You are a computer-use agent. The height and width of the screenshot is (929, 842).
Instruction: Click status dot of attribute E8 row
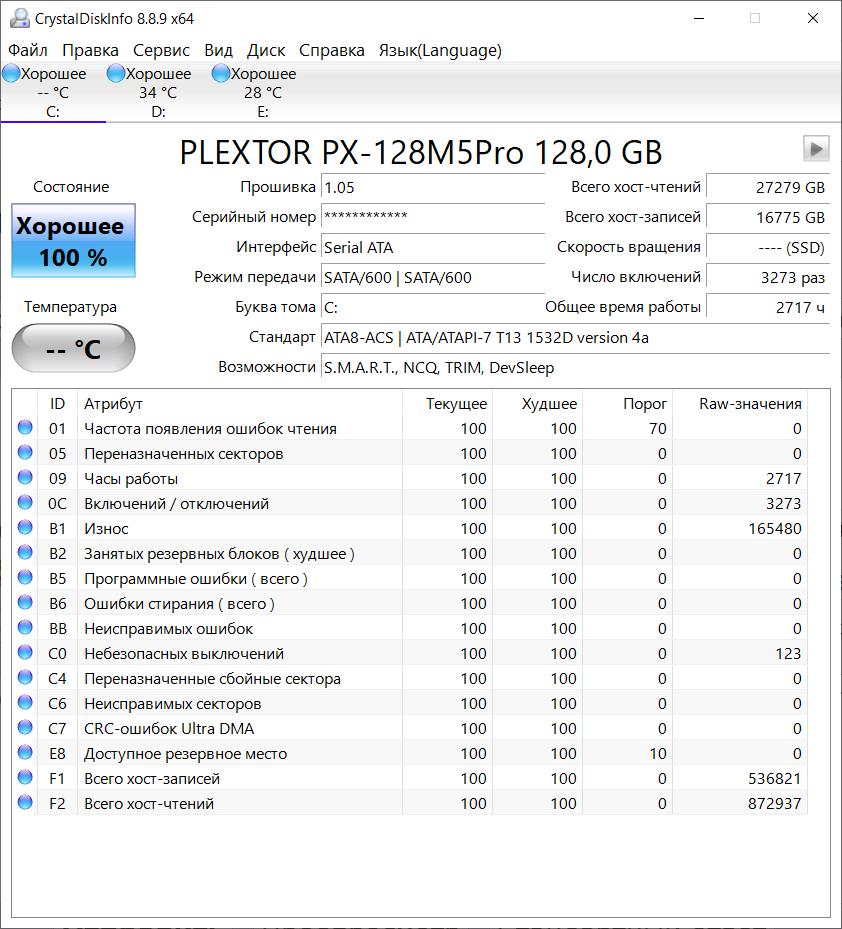pyautogui.click(x=25, y=752)
